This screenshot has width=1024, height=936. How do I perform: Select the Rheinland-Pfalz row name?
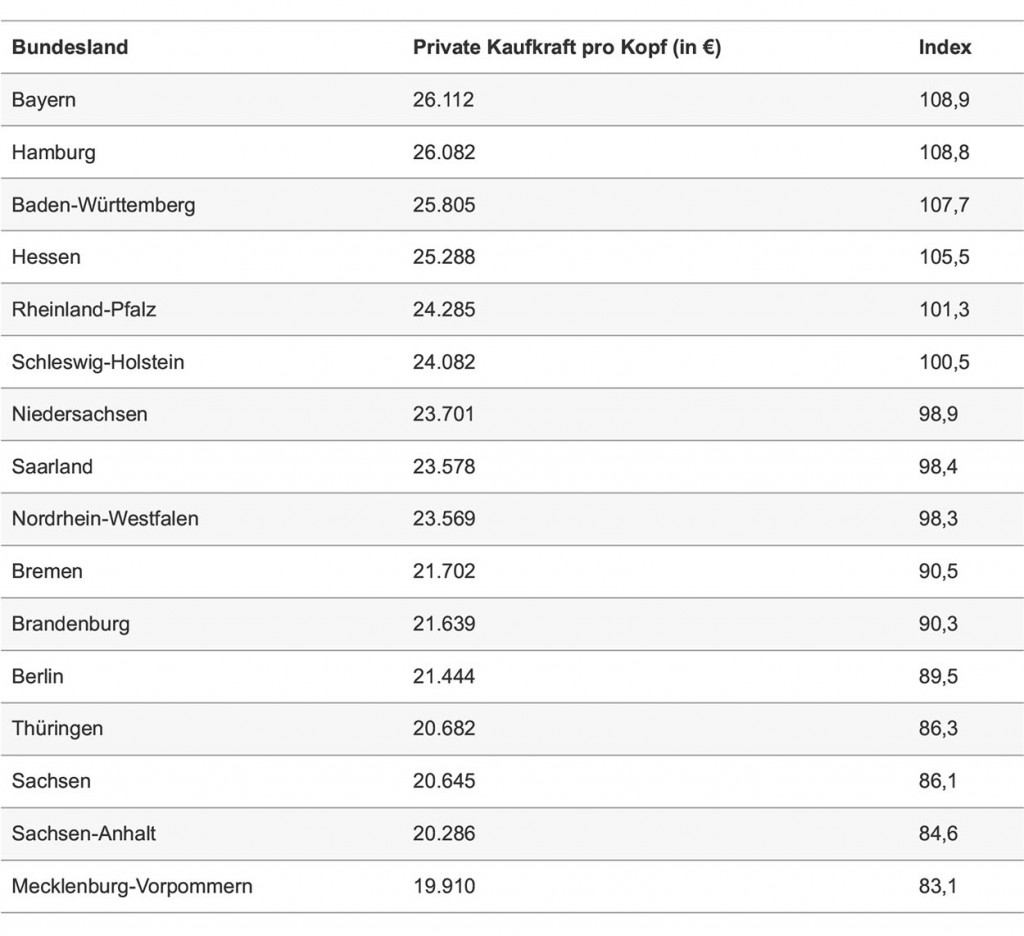point(84,309)
